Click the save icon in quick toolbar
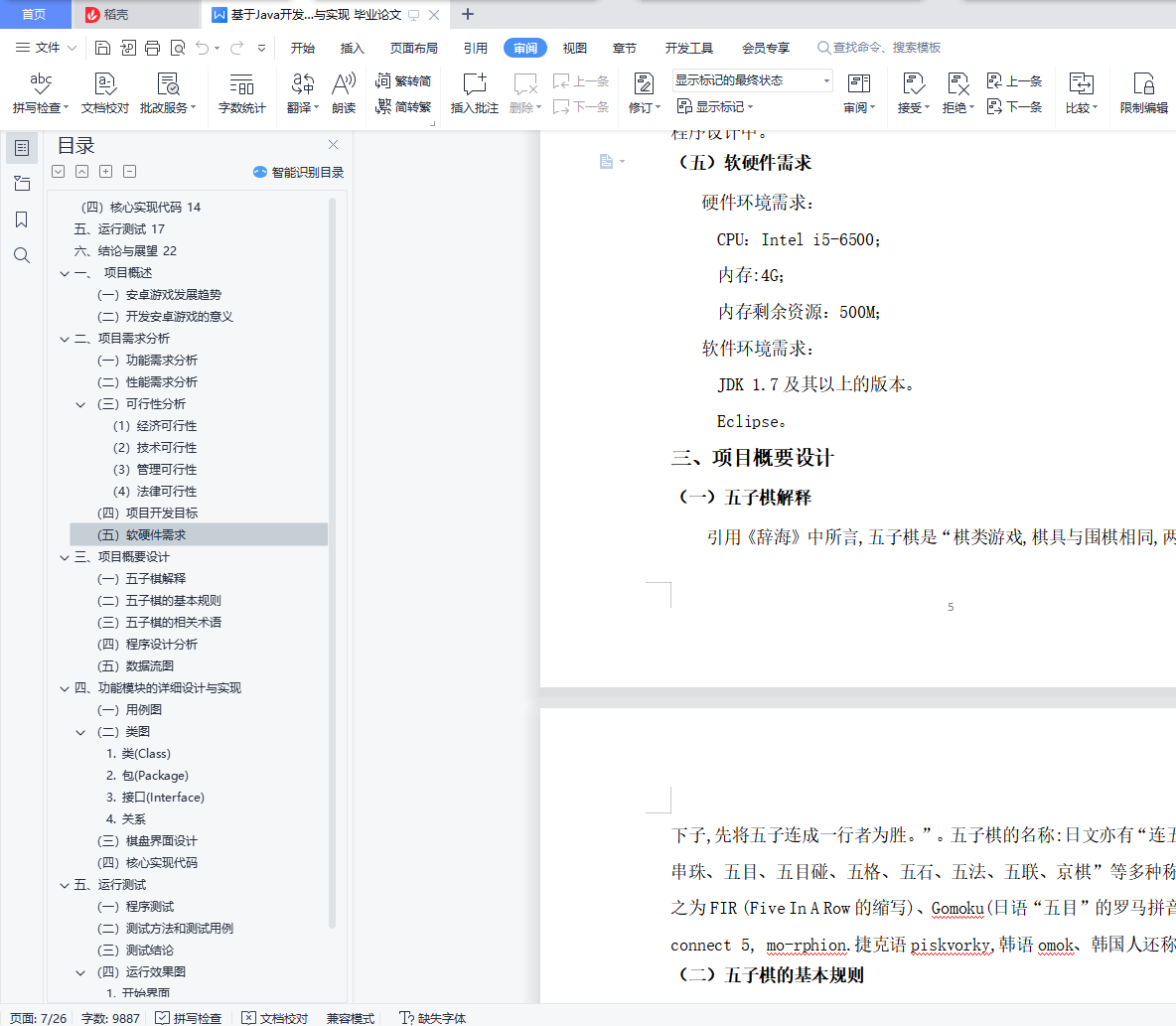This screenshot has width=1176, height=1026. click(102, 48)
